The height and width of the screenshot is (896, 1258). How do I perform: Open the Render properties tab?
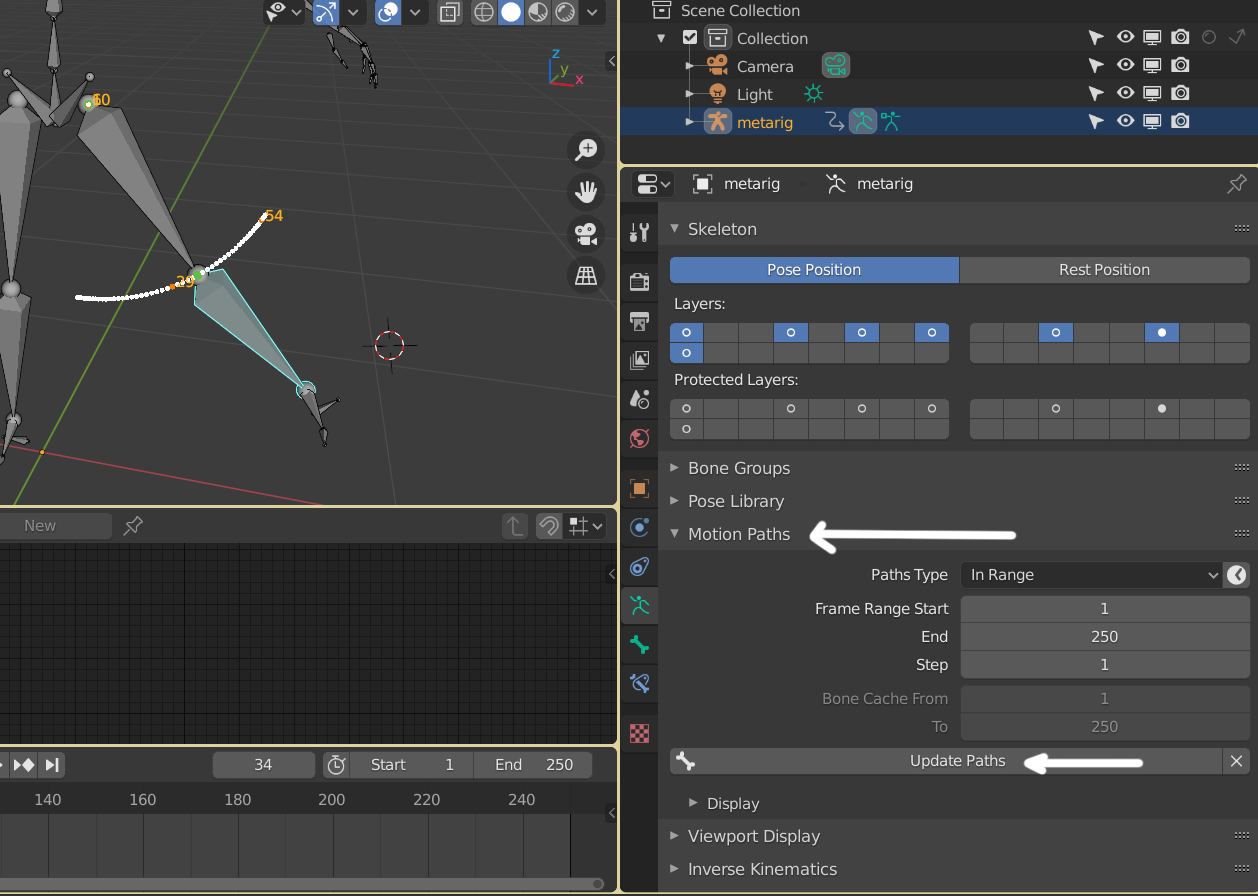pos(640,282)
